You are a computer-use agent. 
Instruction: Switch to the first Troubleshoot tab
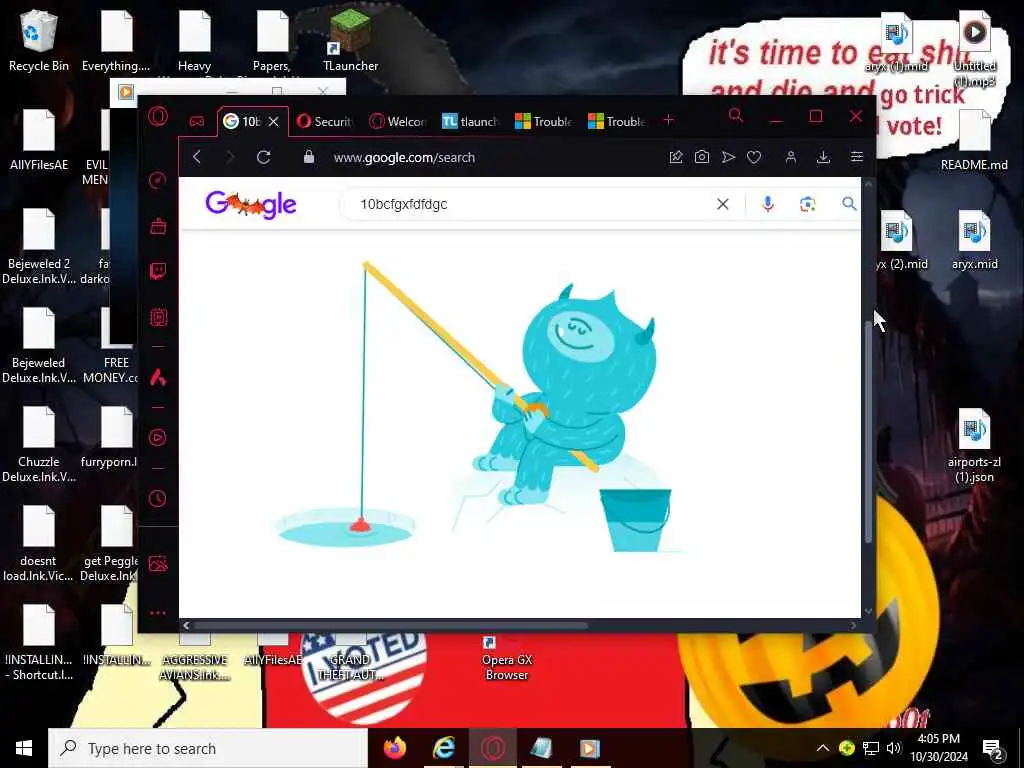coord(543,121)
